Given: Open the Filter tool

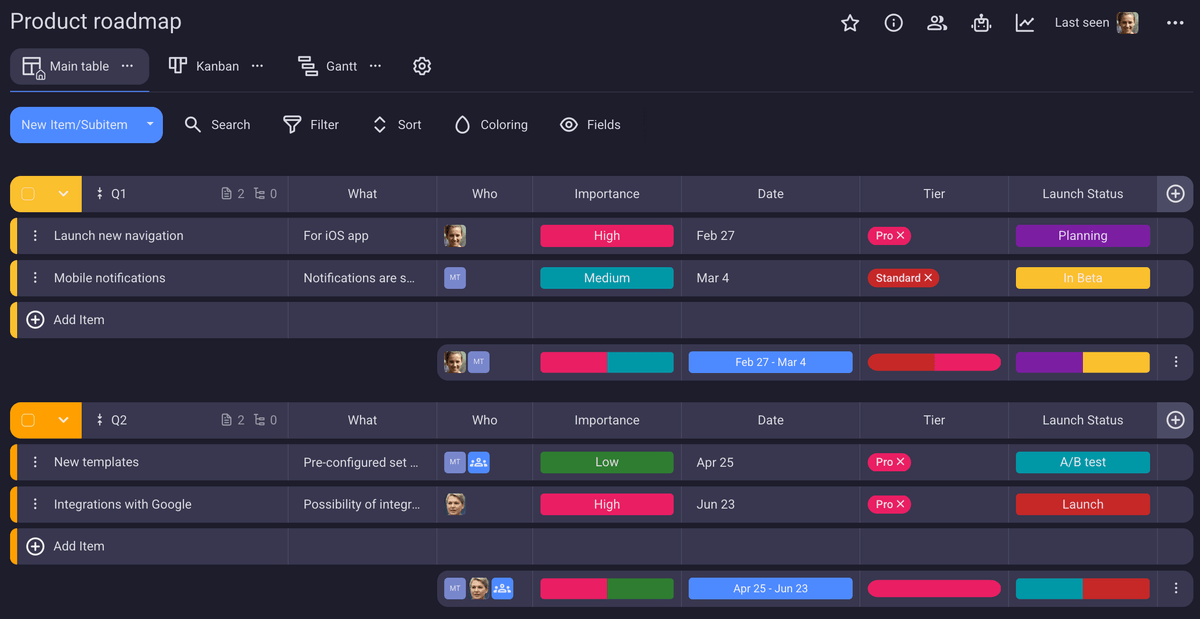Looking at the screenshot, I should 311,124.
